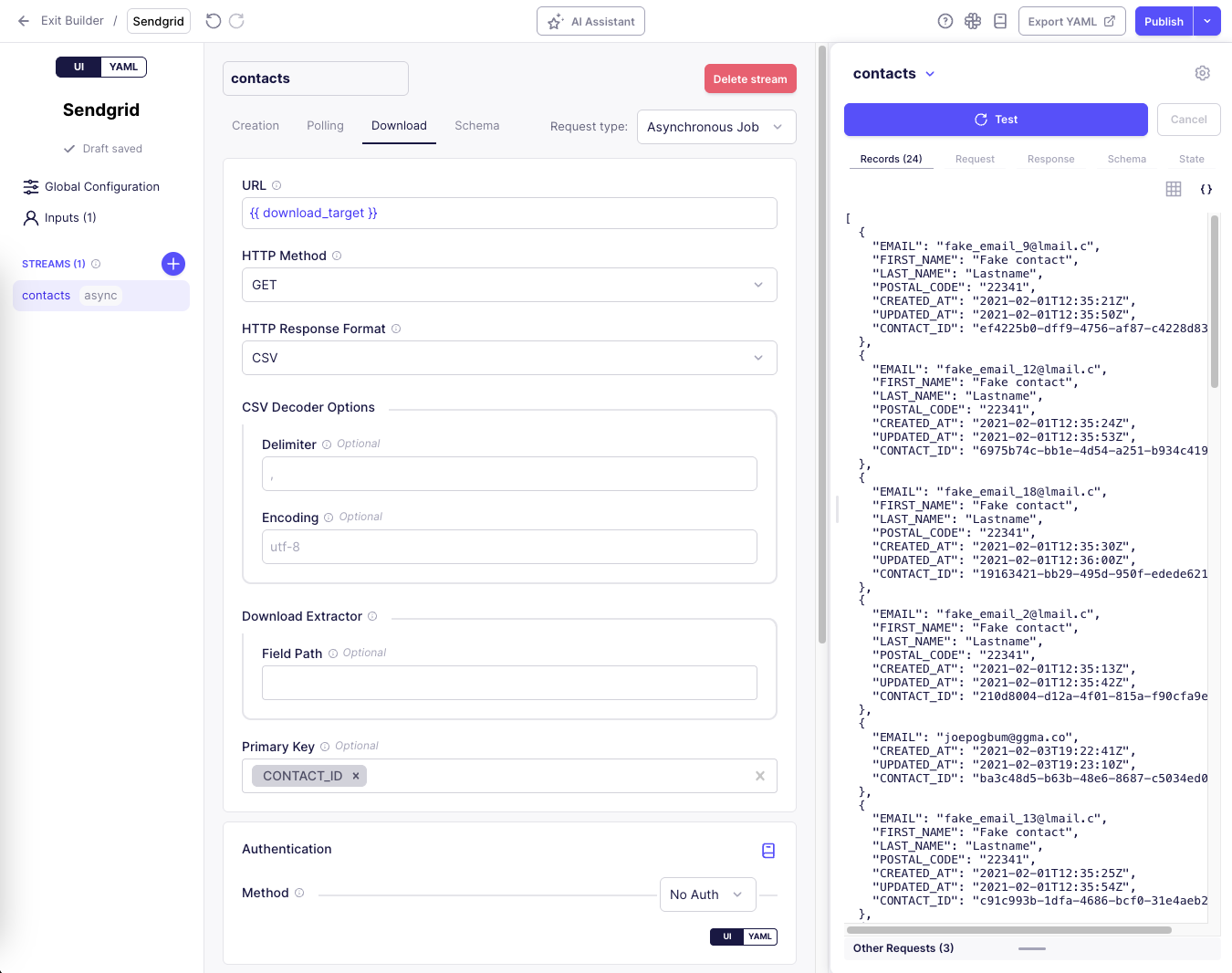Switch to the Polling tab

(325, 126)
